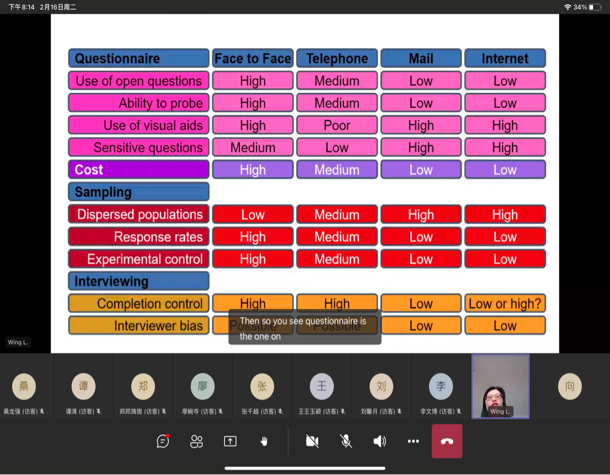Select the participant avatar 王
The height and width of the screenshot is (475, 610).
[321, 386]
